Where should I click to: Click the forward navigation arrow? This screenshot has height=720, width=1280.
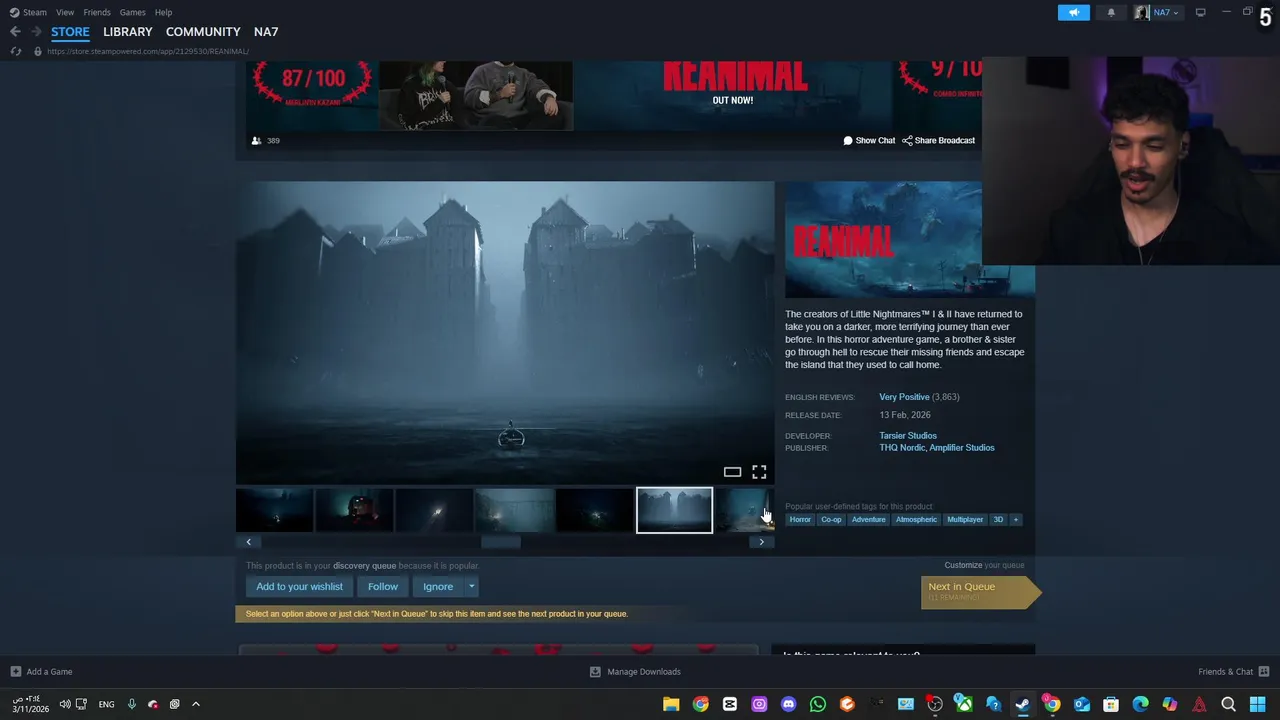point(37,32)
